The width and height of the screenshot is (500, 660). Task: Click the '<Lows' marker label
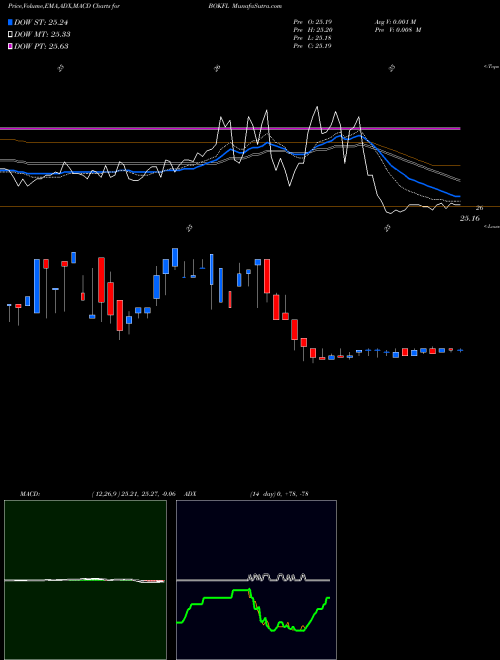[x=492, y=226]
